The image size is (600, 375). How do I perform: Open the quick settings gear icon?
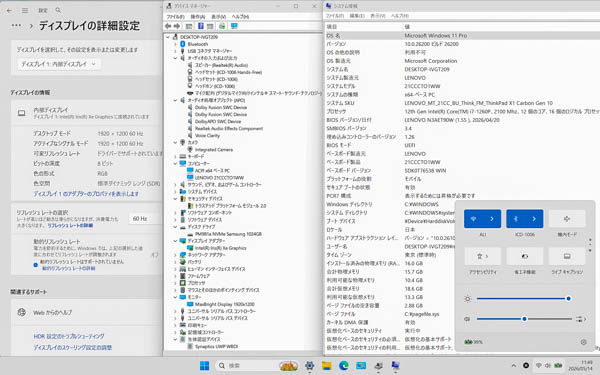click(583, 342)
